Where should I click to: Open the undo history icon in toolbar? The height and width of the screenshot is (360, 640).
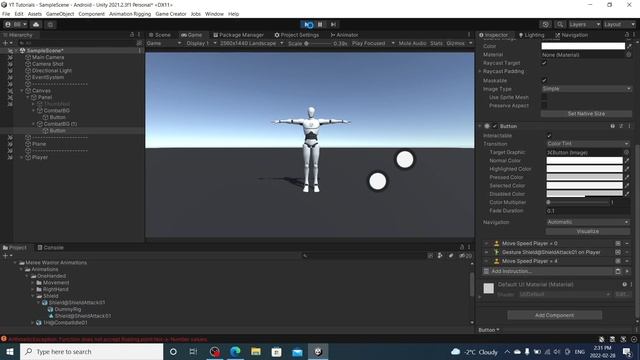click(x=545, y=24)
